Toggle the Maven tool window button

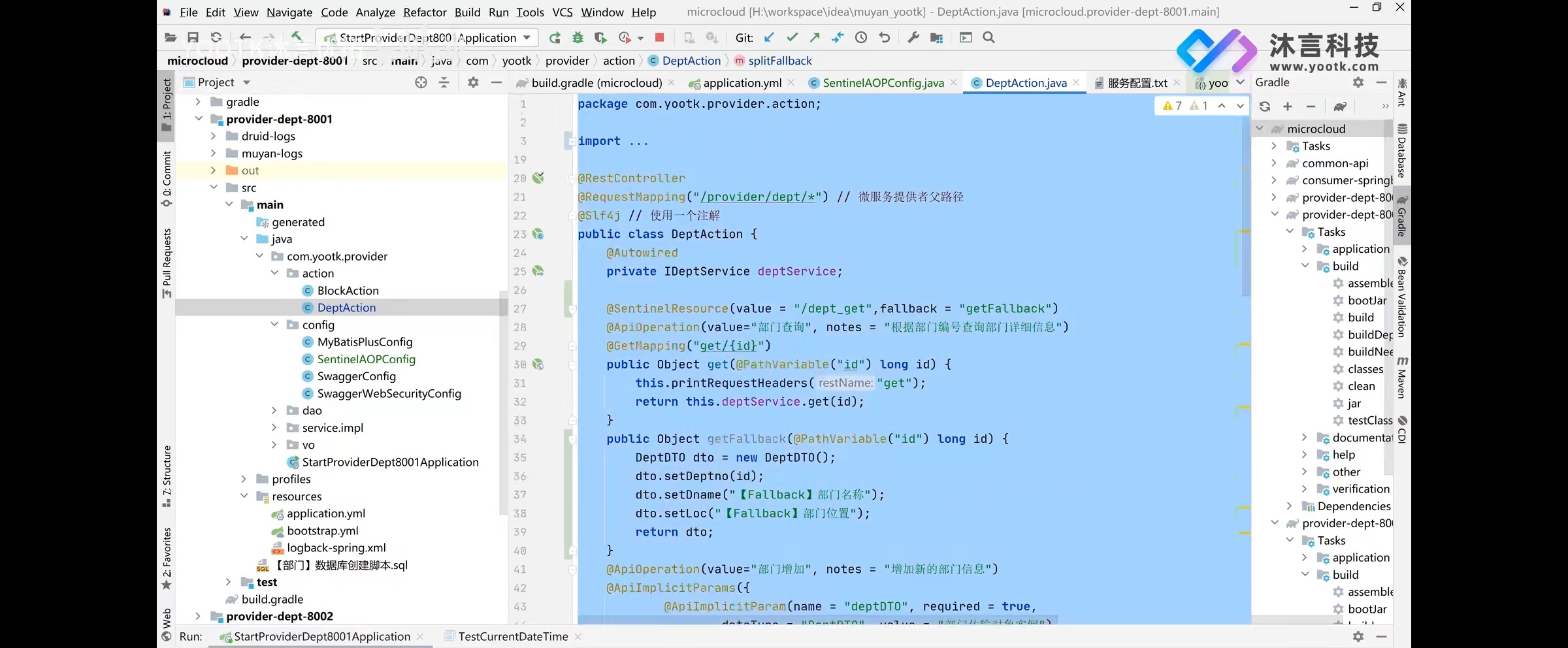1402,378
